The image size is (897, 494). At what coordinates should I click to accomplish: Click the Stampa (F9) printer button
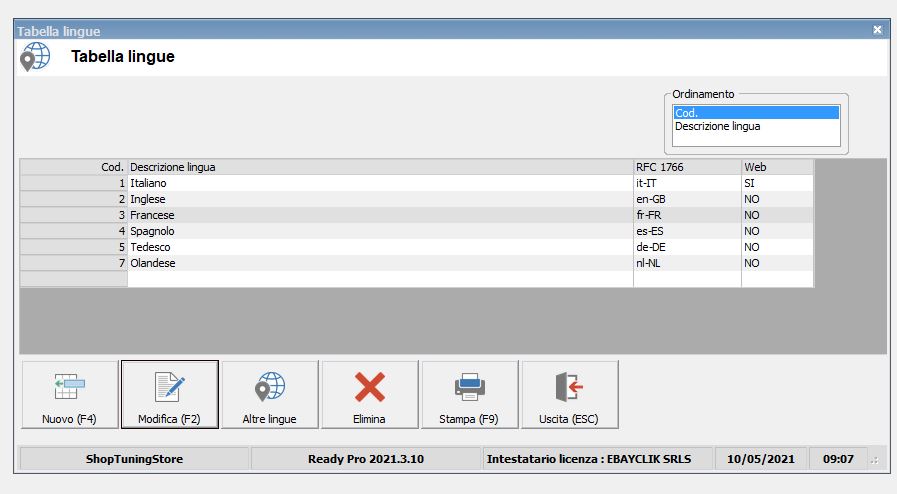[x=470, y=395]
